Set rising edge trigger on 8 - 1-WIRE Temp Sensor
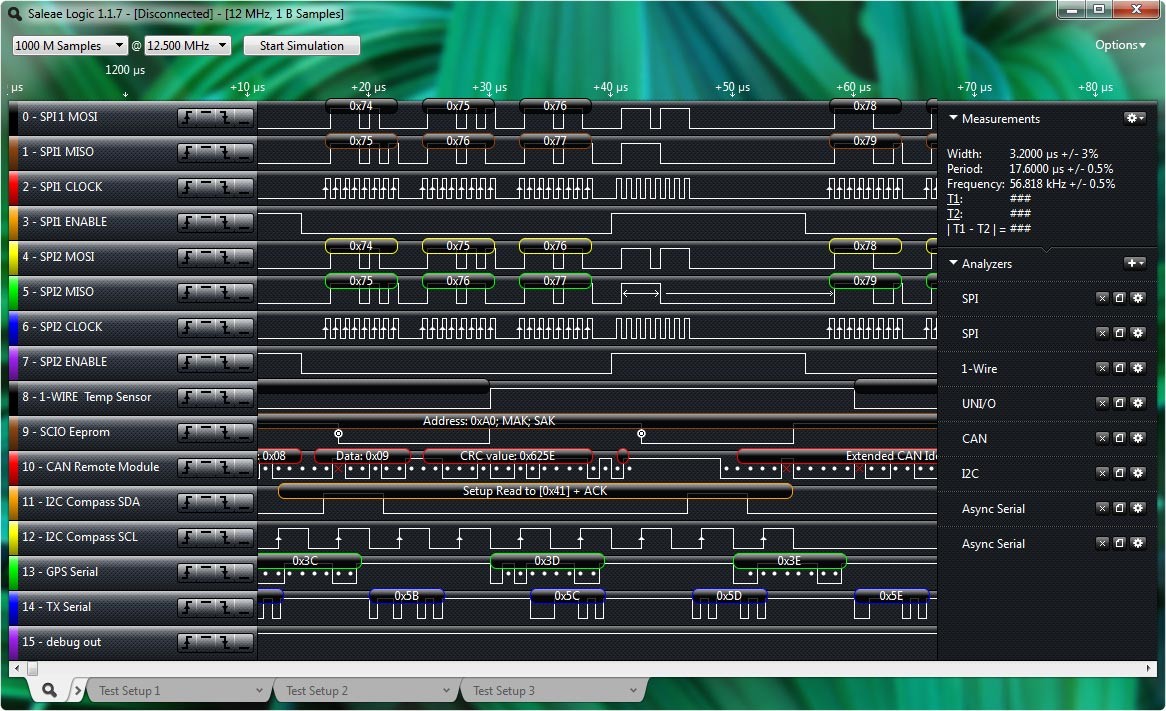Viewport: 1166px width, 711px height. (x=187, y=397)
